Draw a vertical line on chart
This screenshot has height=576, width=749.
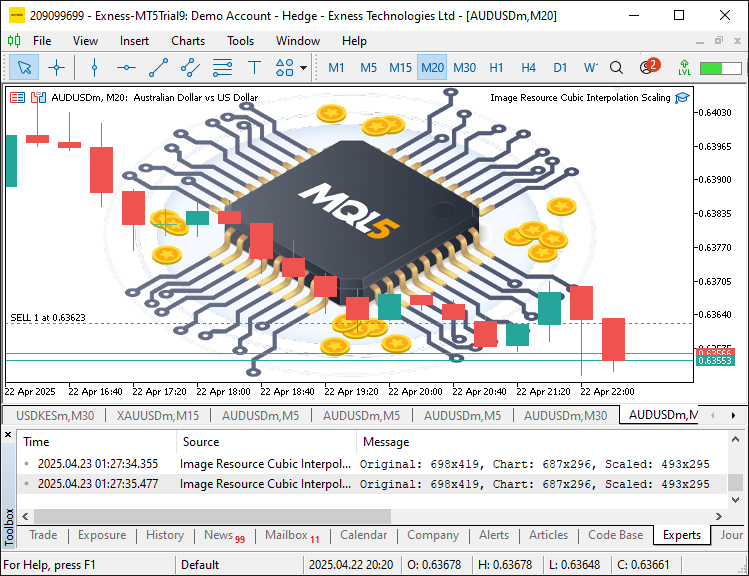[x=95, y=67]
